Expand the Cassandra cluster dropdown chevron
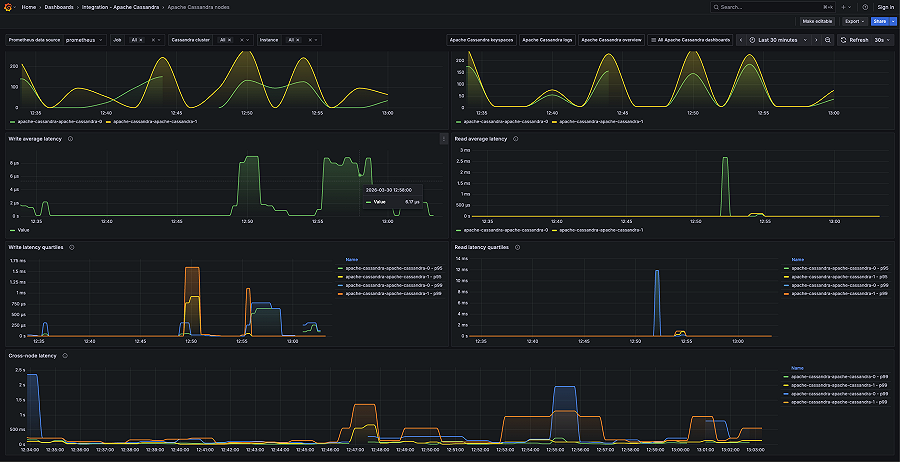 pos(249,40)
